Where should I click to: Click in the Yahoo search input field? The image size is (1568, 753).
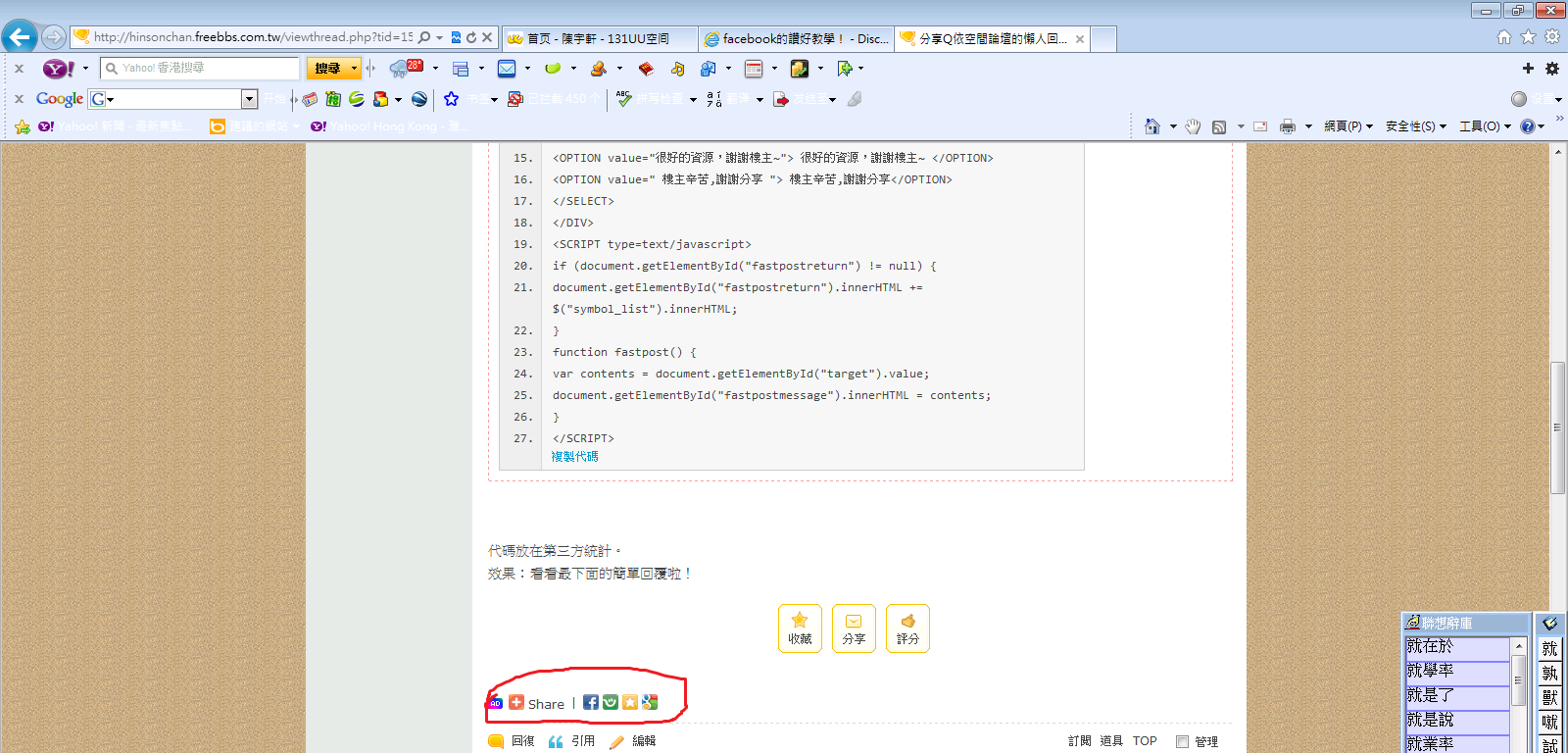pos(206,68)
